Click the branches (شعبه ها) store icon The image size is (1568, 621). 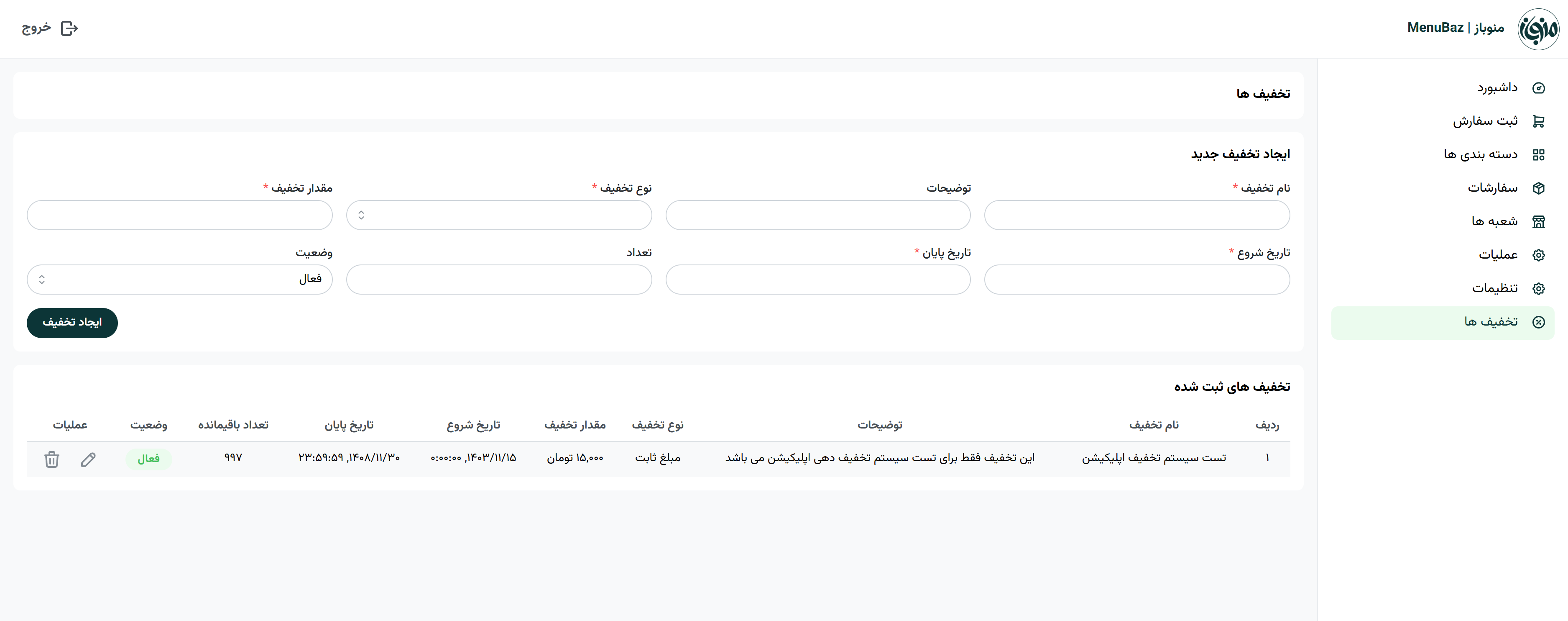pos(1538,222)
